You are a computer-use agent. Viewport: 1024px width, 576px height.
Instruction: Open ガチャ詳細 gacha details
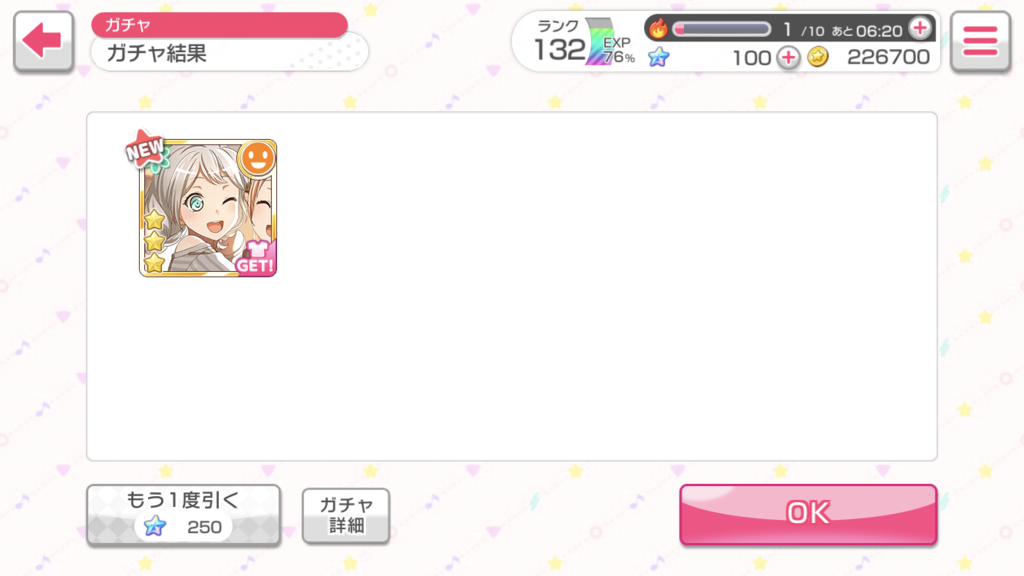tap(346, 515)
